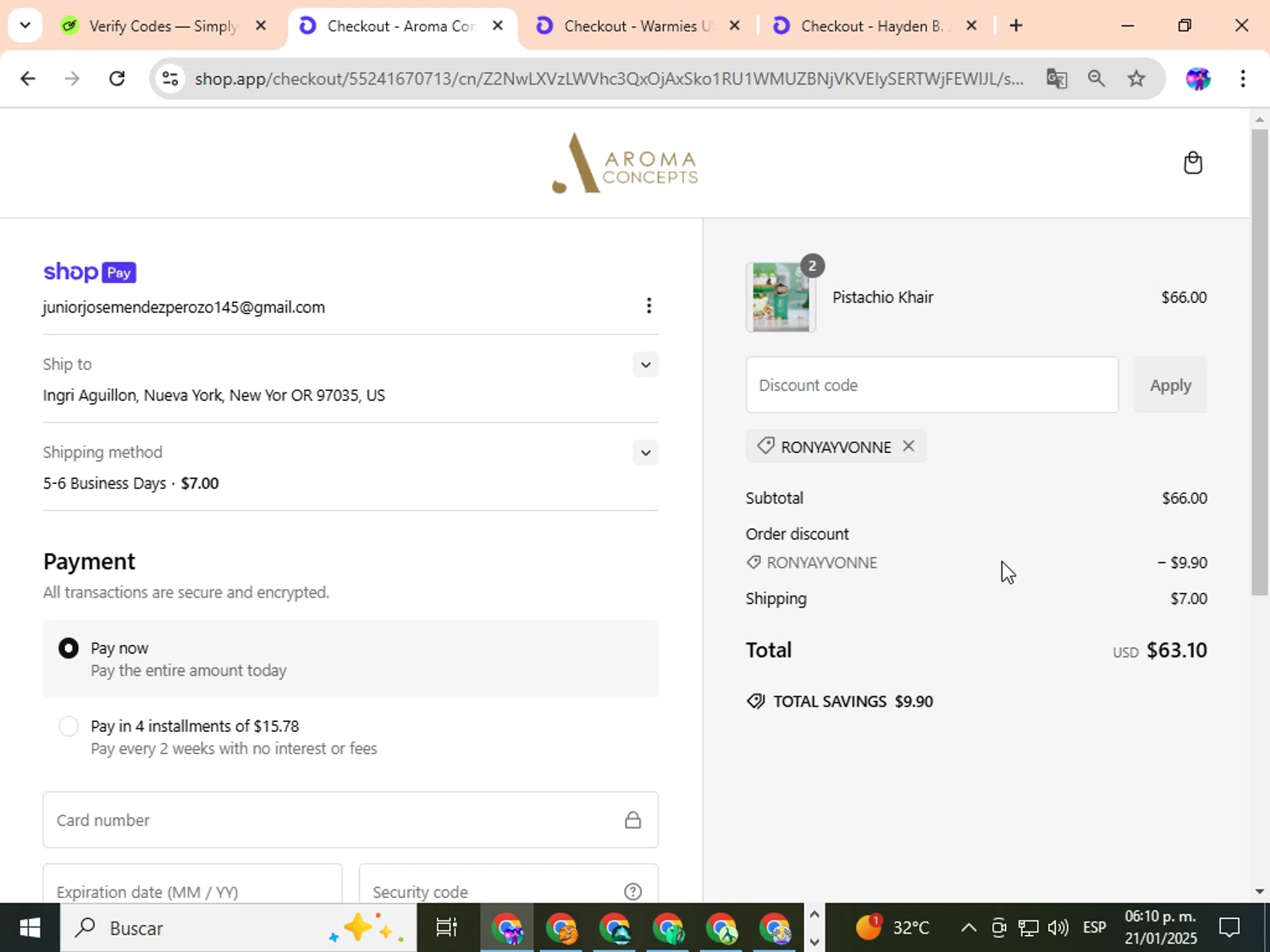Click the browser address bar URL

point(609,79)
